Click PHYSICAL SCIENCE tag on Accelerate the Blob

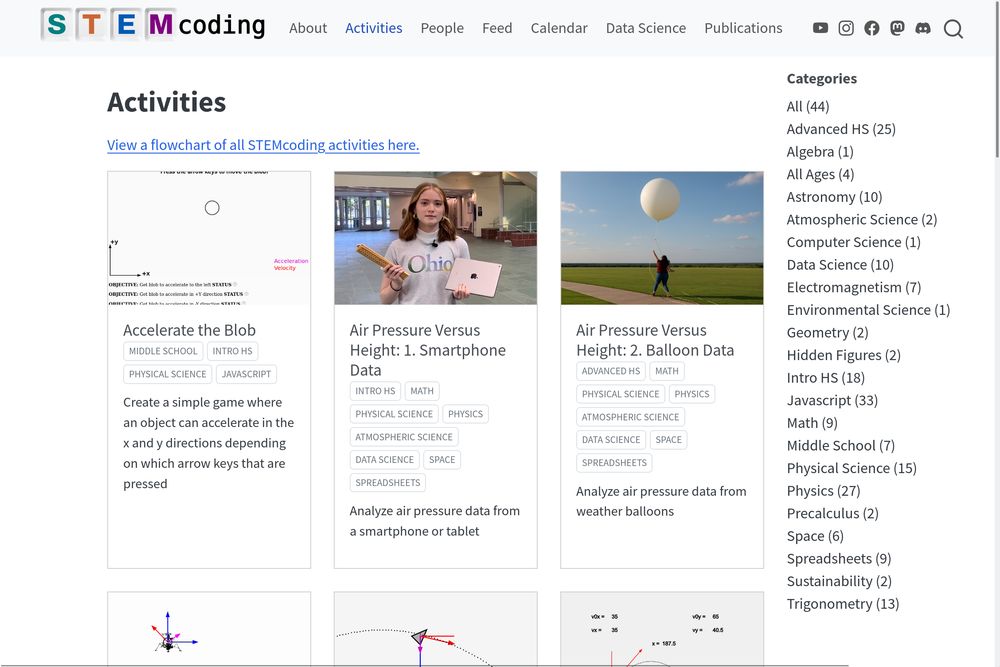168,374
